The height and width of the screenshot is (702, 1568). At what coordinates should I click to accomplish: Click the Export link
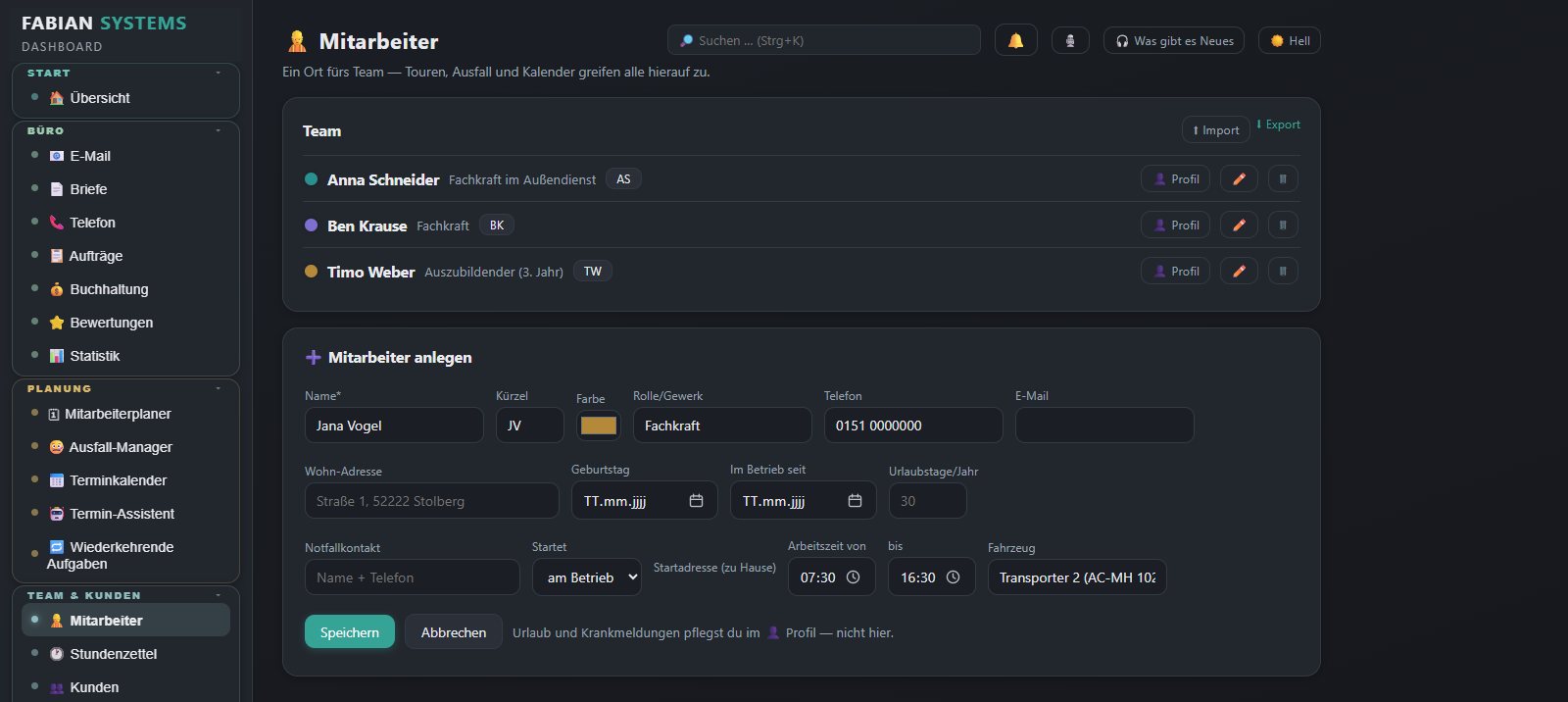tap(1278, 125)
